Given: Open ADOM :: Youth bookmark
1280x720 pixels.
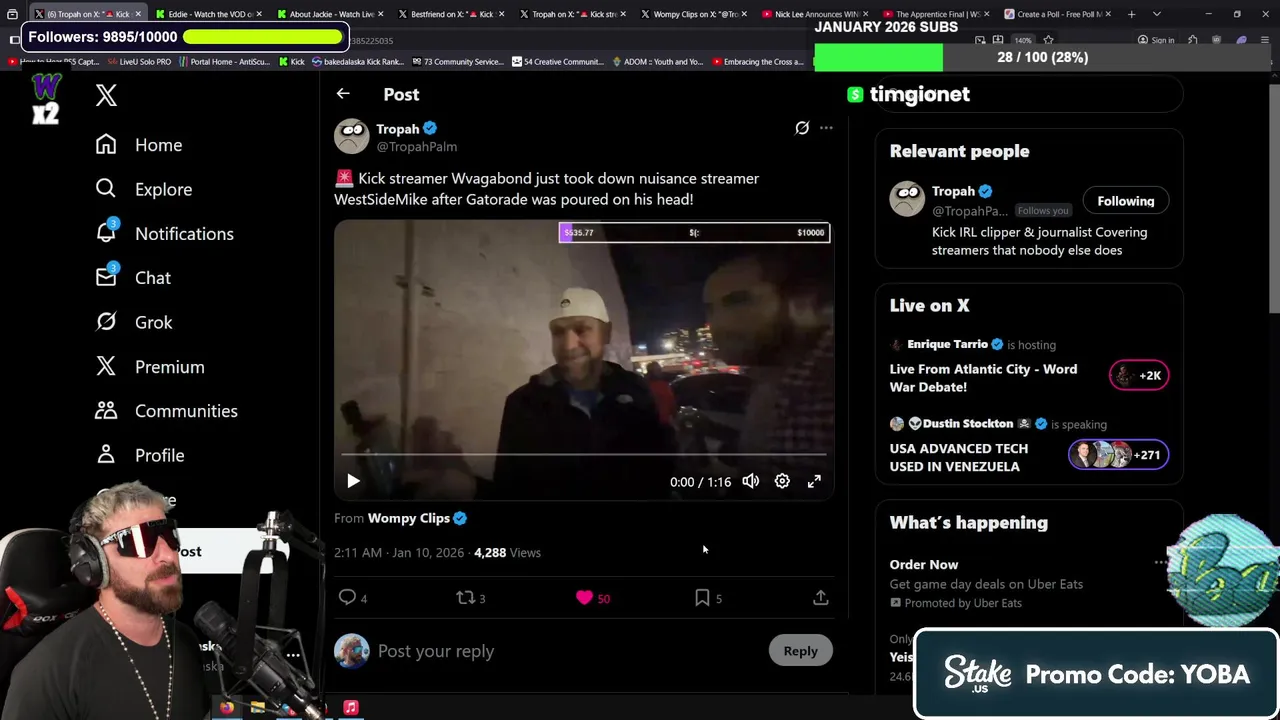Looking at the screenshot, I should [657, 62].
